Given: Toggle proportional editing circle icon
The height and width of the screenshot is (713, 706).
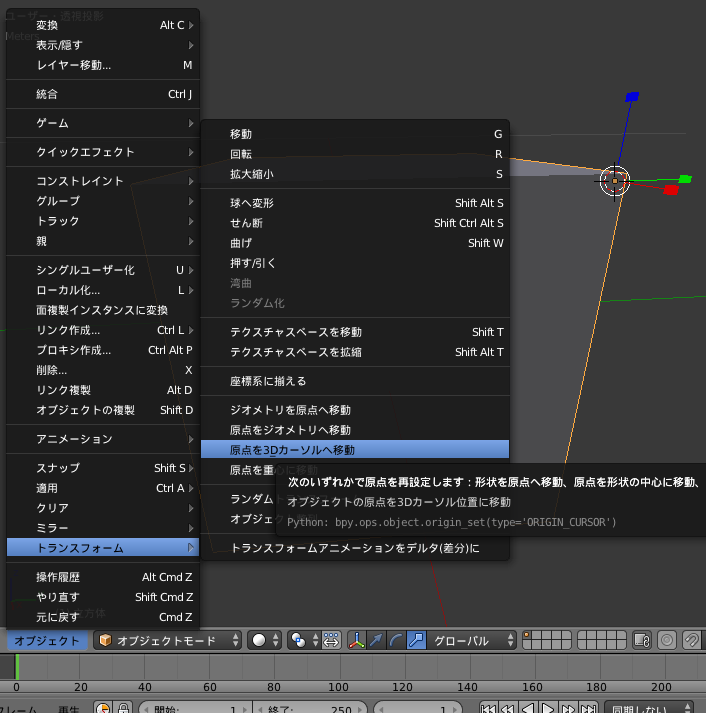Looking at the screenshot, I should click(x=667, y=641).
